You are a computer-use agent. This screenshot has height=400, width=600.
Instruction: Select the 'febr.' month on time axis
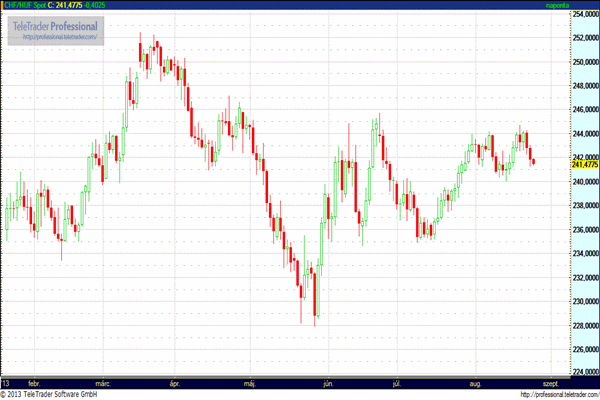click(x=34, y=383)
